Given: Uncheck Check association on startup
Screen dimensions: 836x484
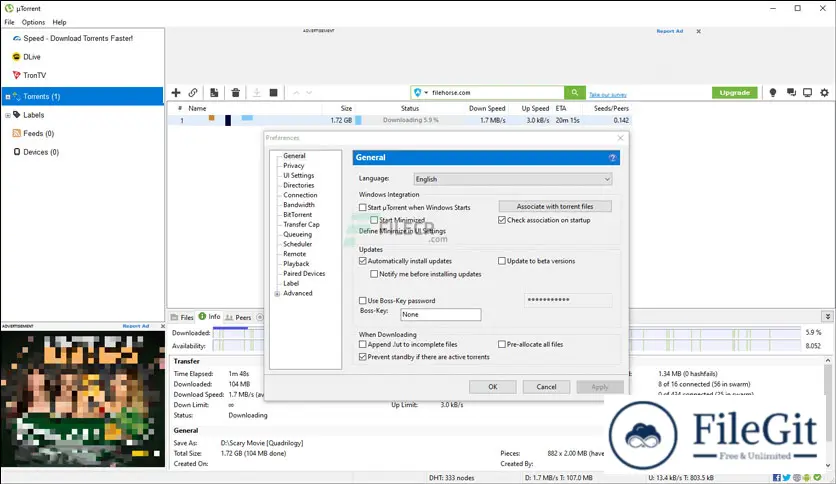Looking at the screenshot, I should coord(502,220).
